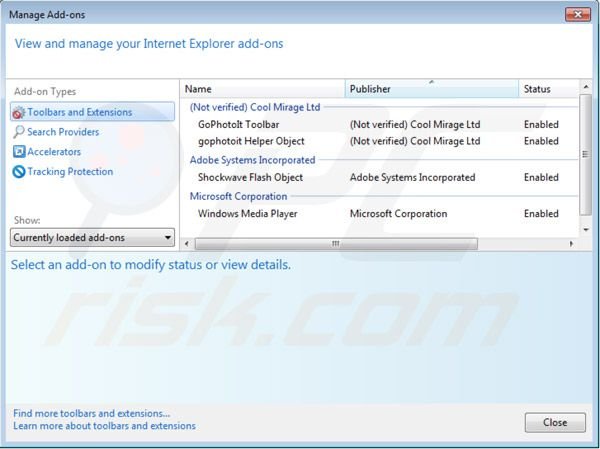The width and height of the screenshot is (600, 449).
Task: Click the horizontal scrollbar right arrow
Action: coord(571,244)
